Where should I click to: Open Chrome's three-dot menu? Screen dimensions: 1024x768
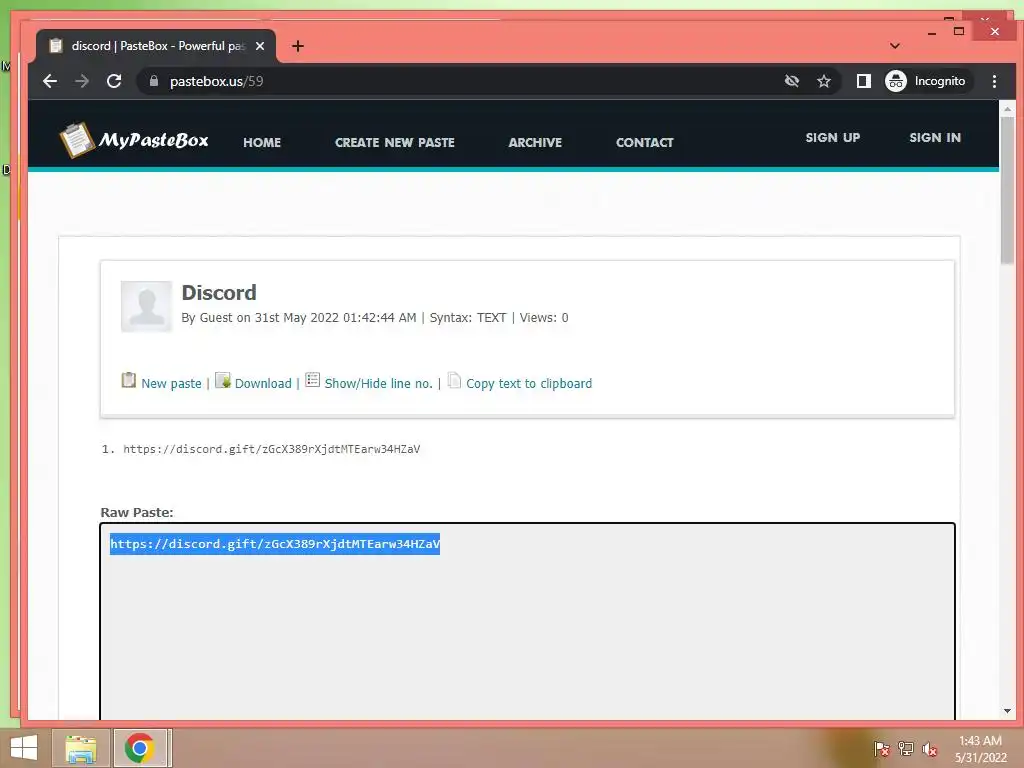point(994,81)
